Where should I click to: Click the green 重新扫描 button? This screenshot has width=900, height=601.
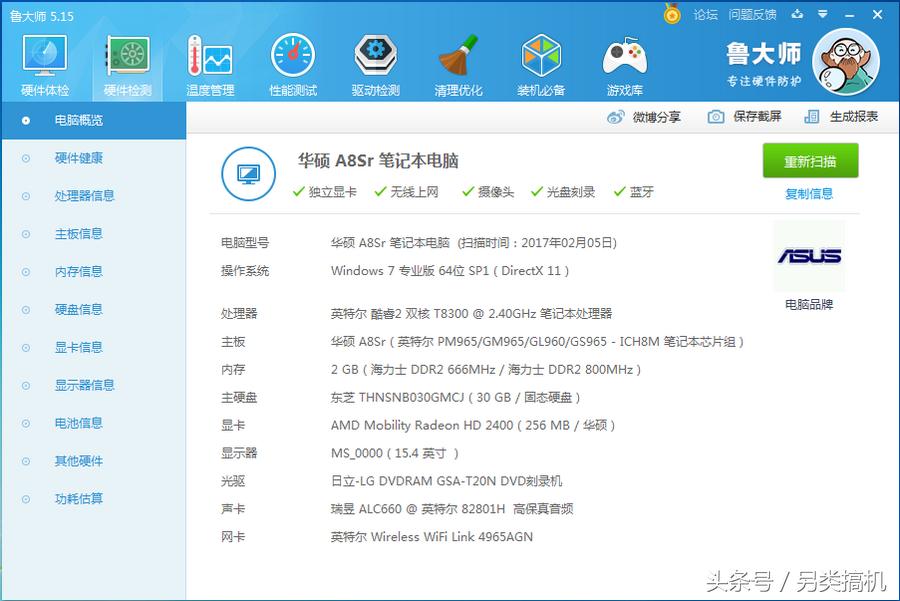point(810,160)
